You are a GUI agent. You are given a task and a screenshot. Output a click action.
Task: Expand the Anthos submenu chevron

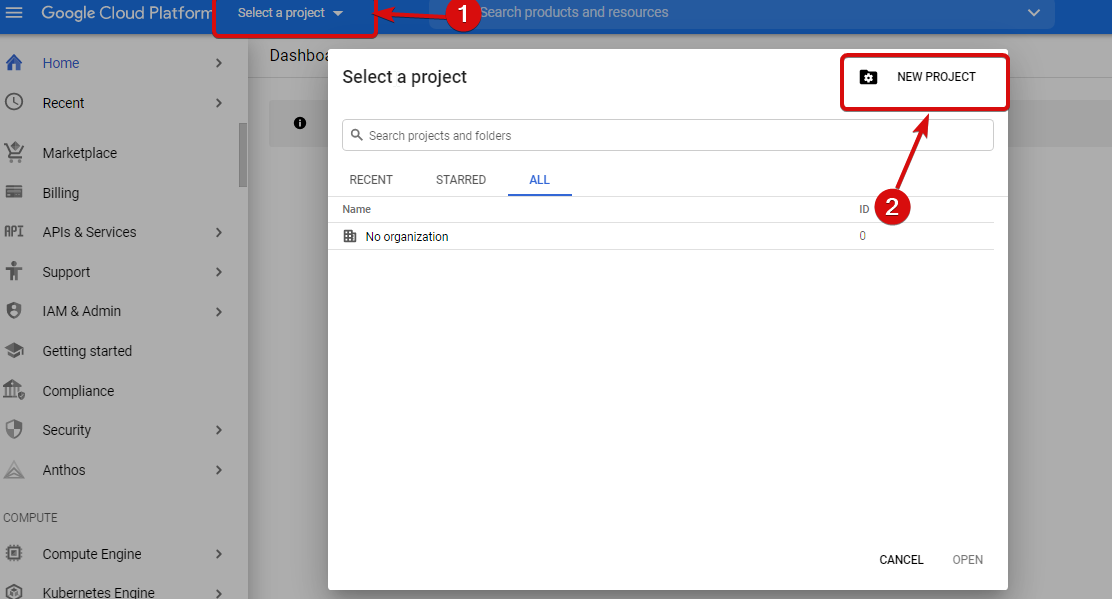click(219, 470)
